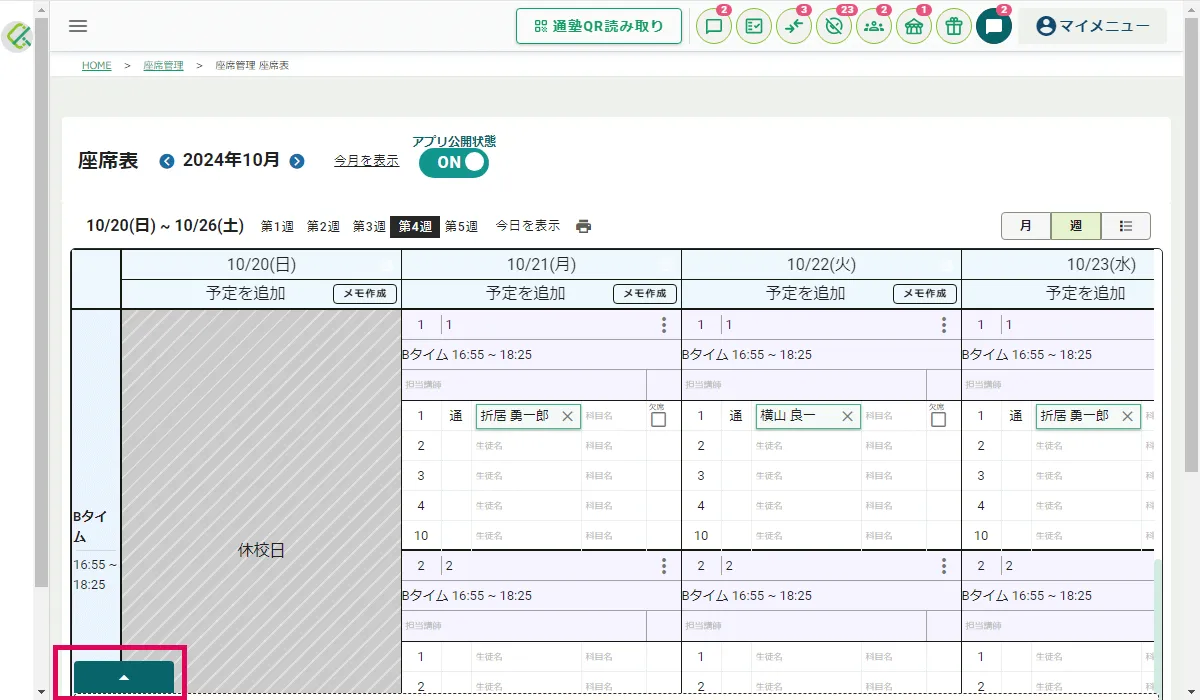Open the speech bubble notifications icon
1200x700 pixels.
[x=714, y=26]
